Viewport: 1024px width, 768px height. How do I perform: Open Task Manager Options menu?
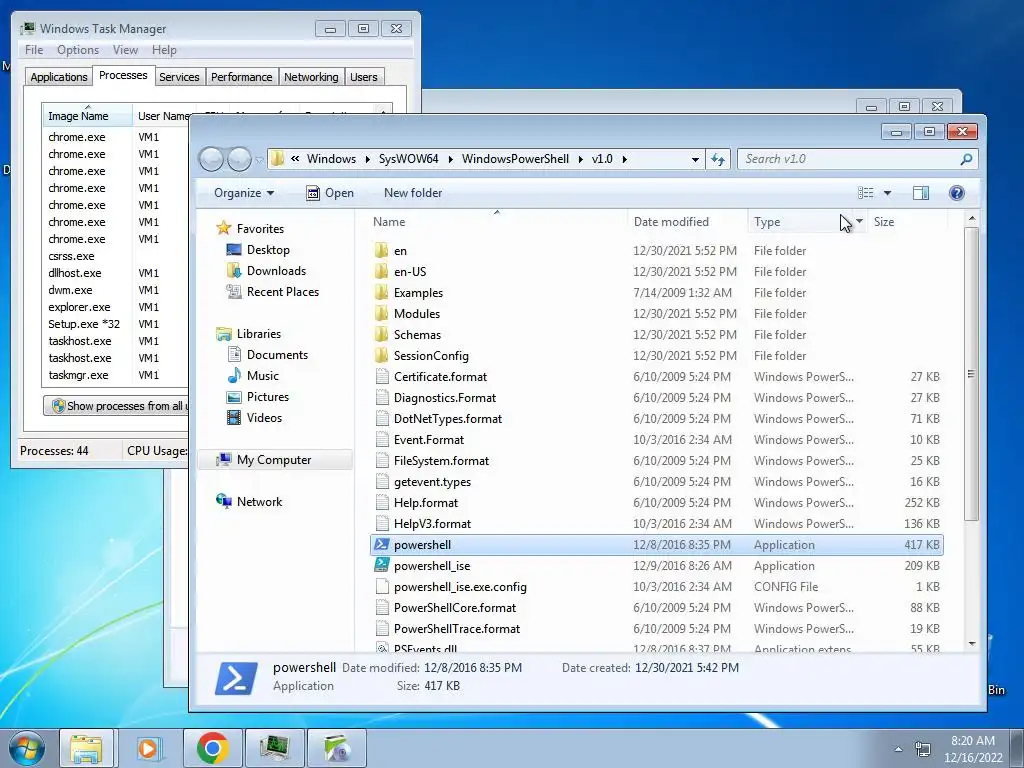[78, 50]
